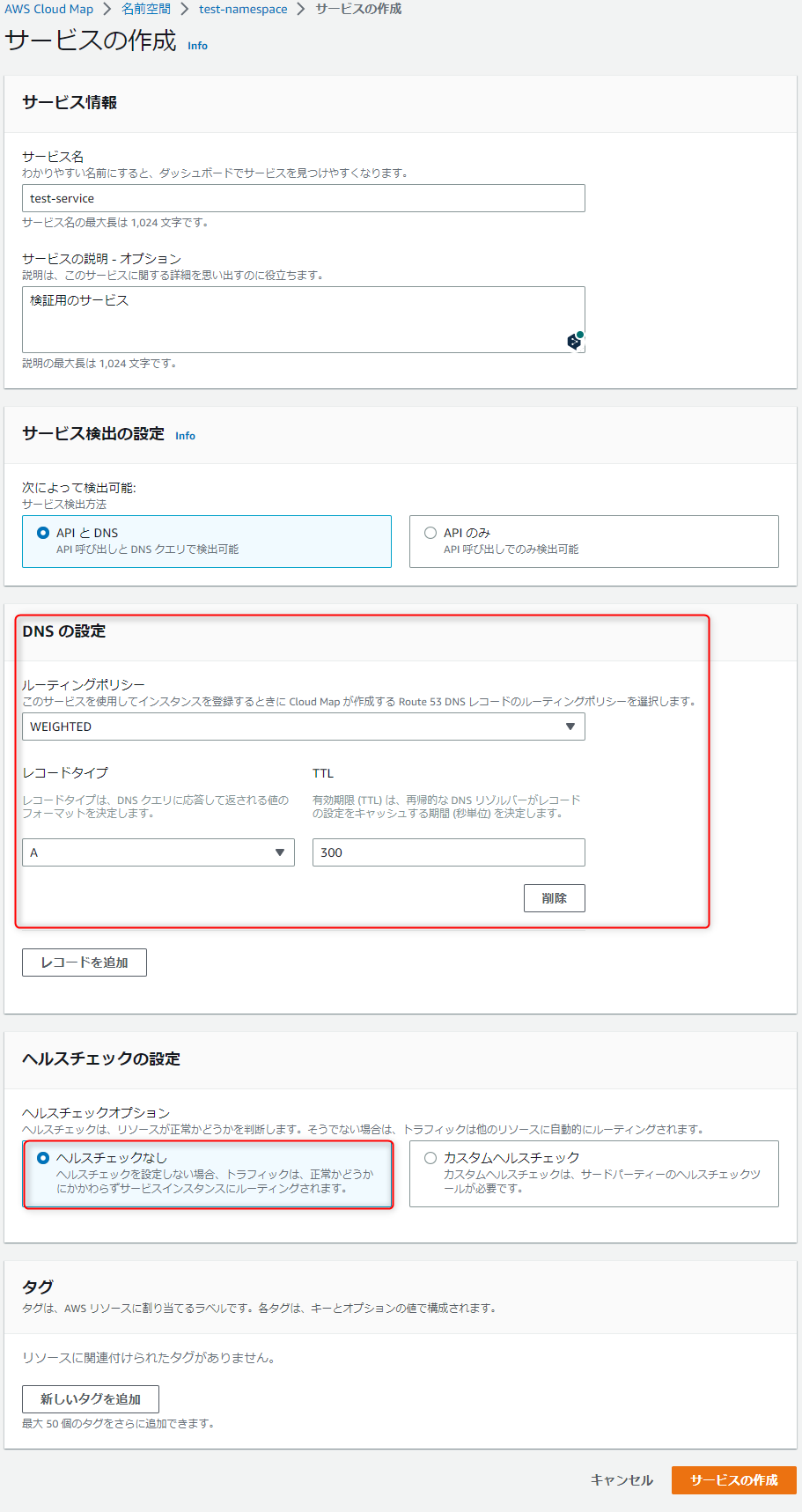802x1512 pixels.
Task: Click the 次によって検出可能: label
Action: [79, 488]
